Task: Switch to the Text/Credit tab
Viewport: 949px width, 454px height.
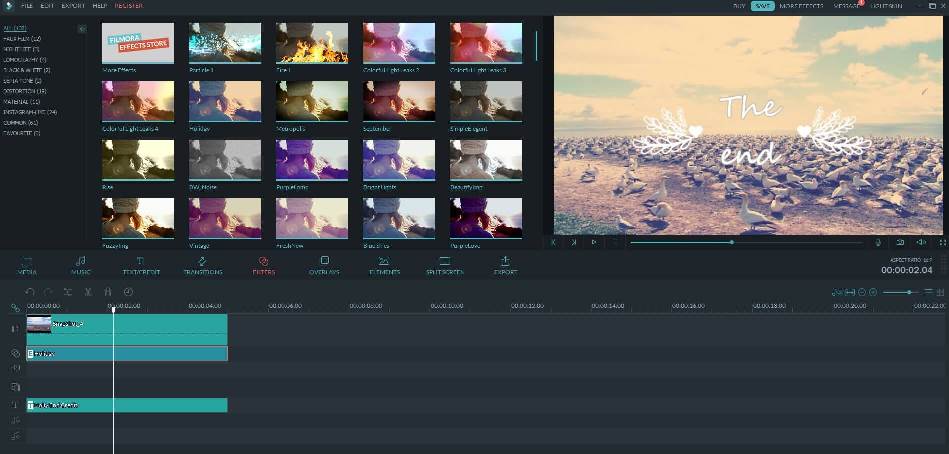Action: (140, 266)
